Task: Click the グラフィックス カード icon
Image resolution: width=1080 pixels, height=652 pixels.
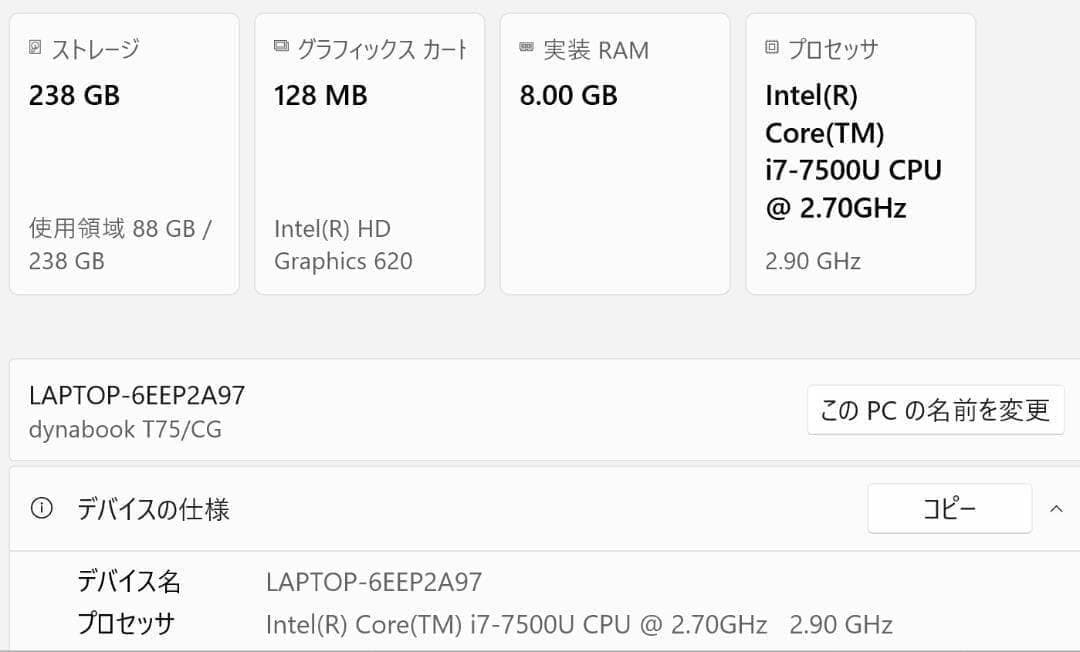Action: 280,44
